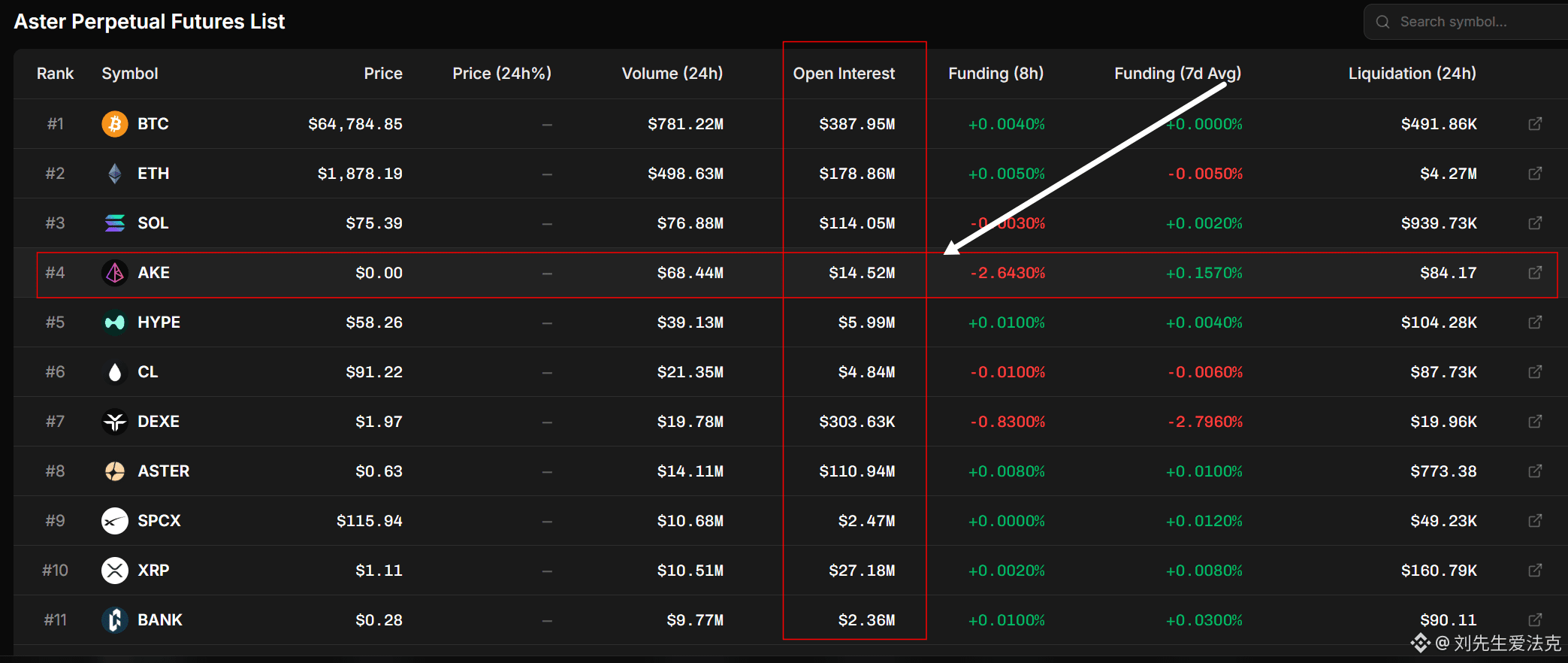The image size is (1568, 663).
Task: Sort by Open Interest column header
Action: pyautogui.click(x=844, y=74)
